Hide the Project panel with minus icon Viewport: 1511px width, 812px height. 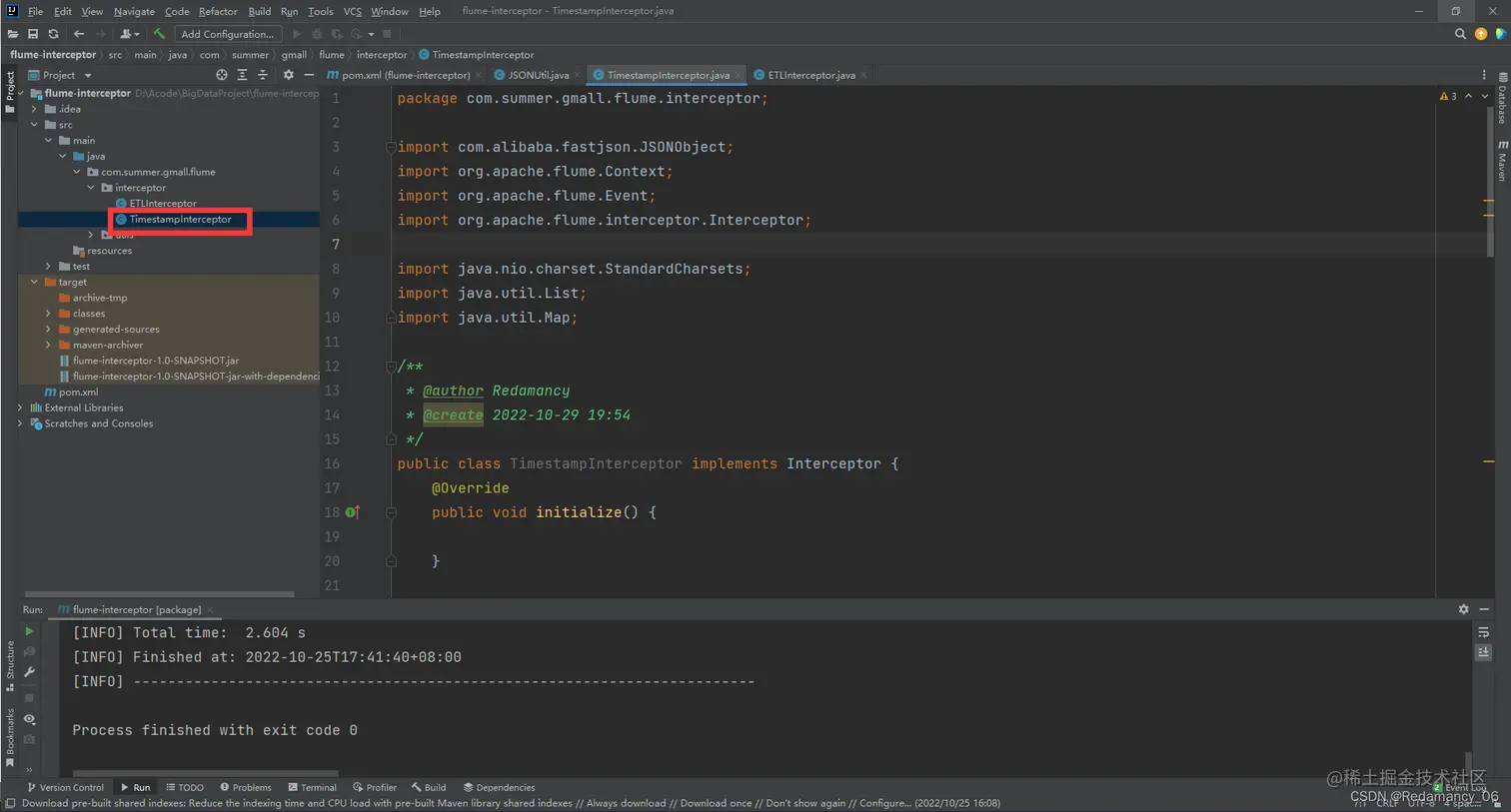(x=309, y=75)
